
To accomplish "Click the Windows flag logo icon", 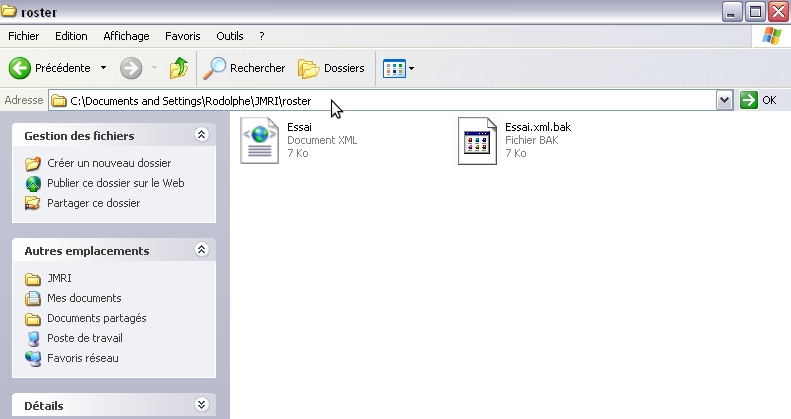I will click(x=771, y=36).
